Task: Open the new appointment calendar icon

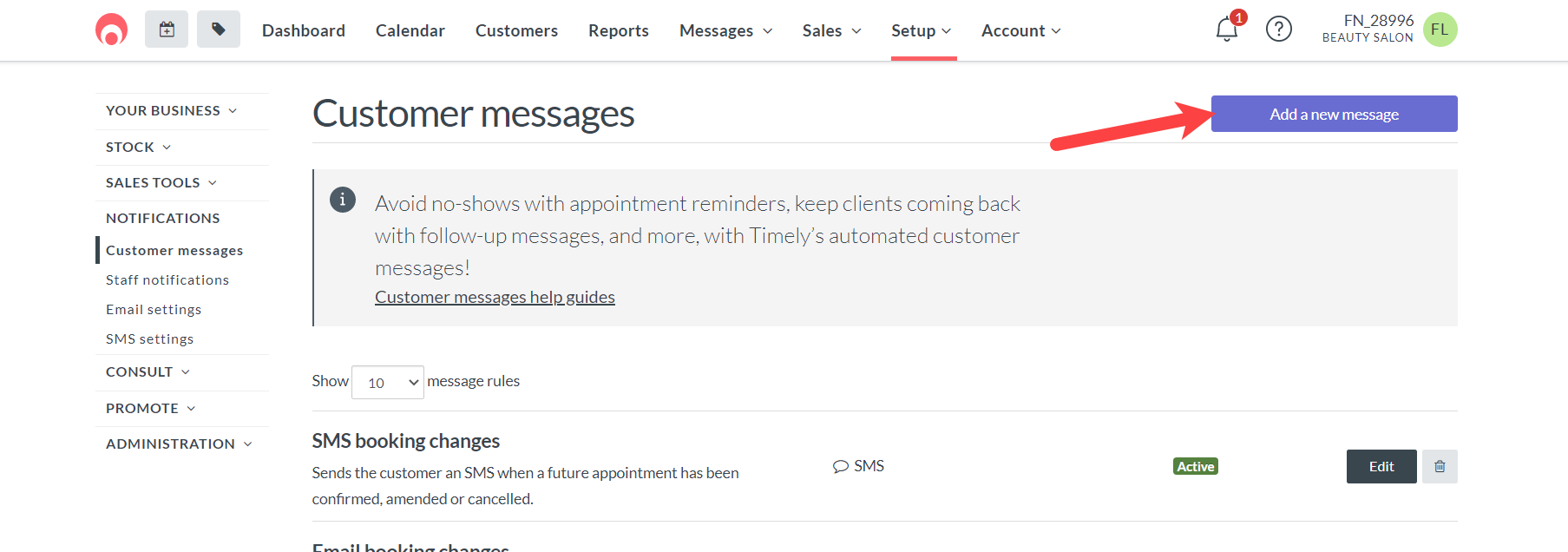Action: [167, 30]
